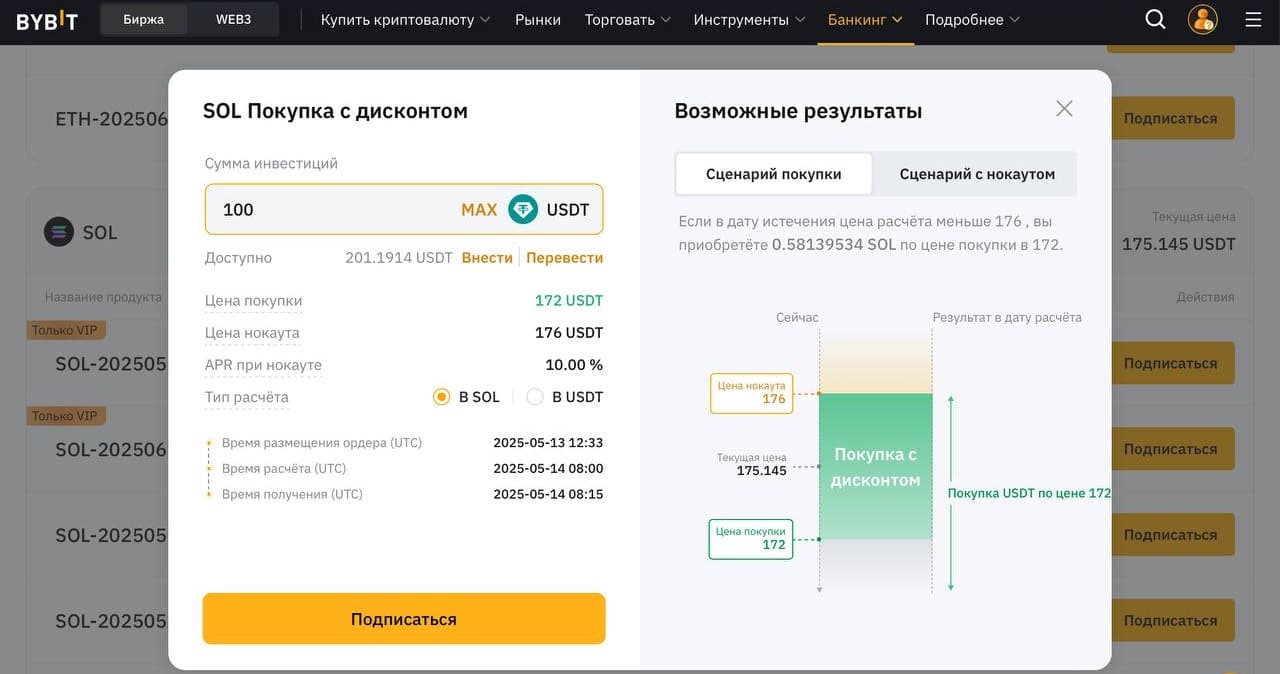Click Внести deposit link
The image size is (1280, 674).
click(x=487, y=257)
